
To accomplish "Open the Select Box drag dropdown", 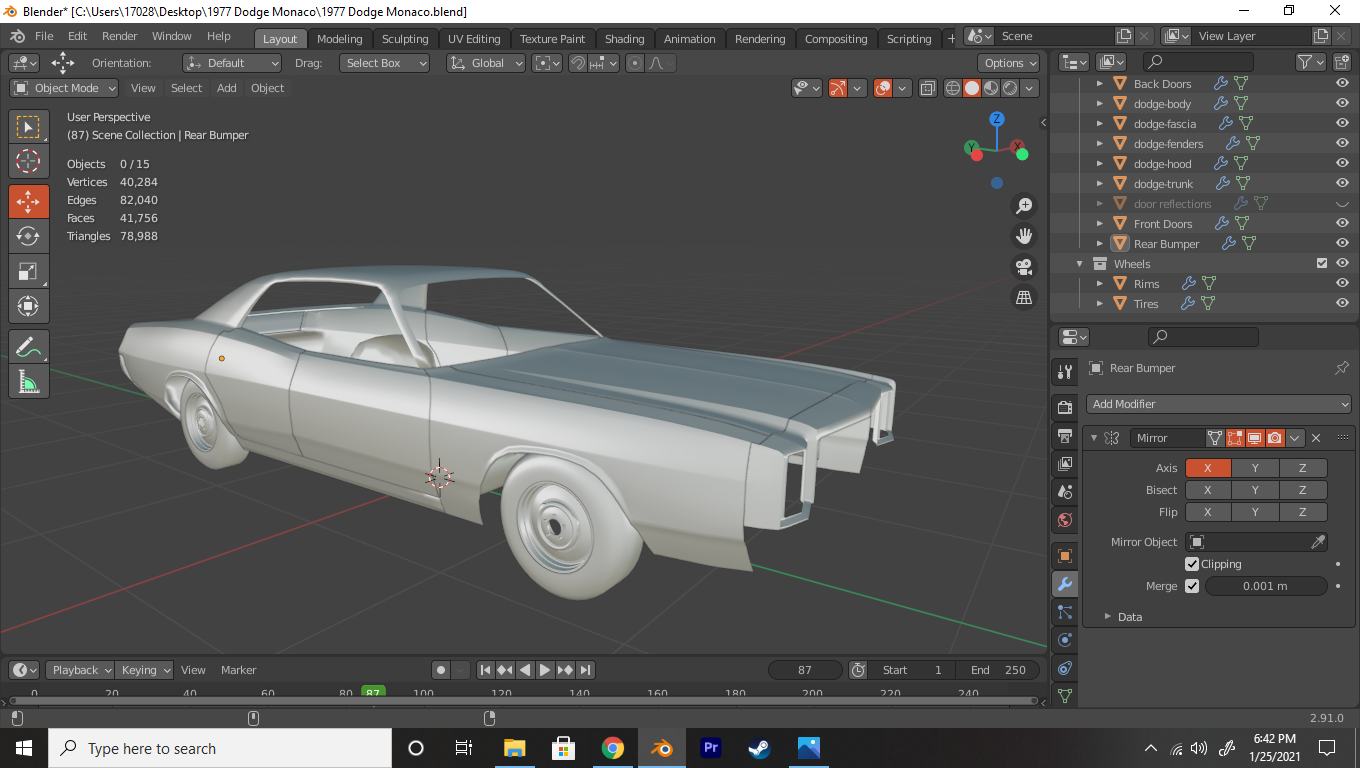I will click(384, 63).
